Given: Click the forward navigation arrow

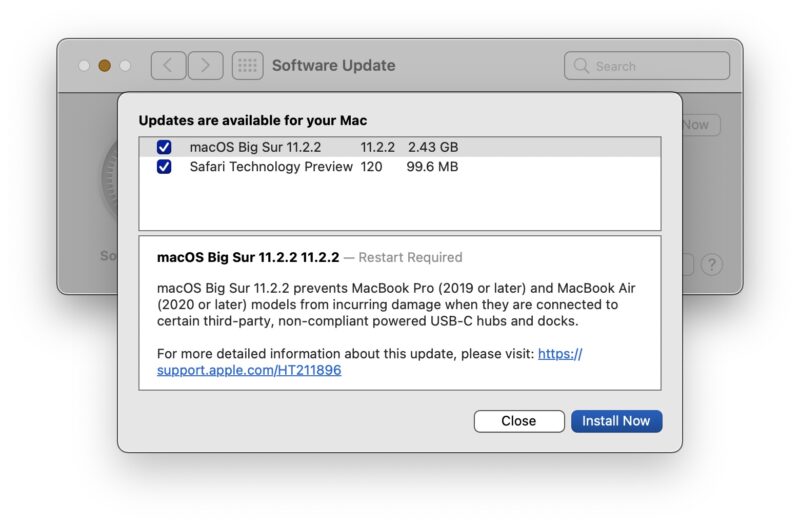Looking at the screenshot, I should 205,66.
